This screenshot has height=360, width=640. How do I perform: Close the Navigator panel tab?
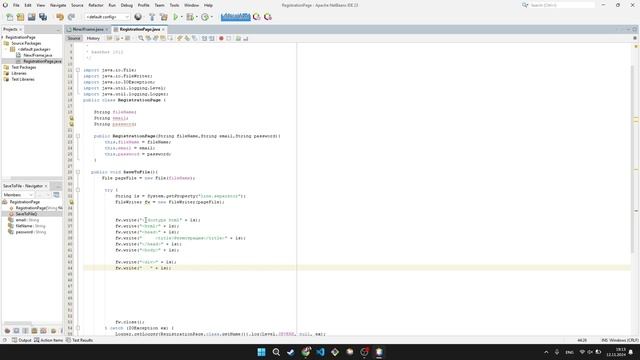tap(46, 186)
